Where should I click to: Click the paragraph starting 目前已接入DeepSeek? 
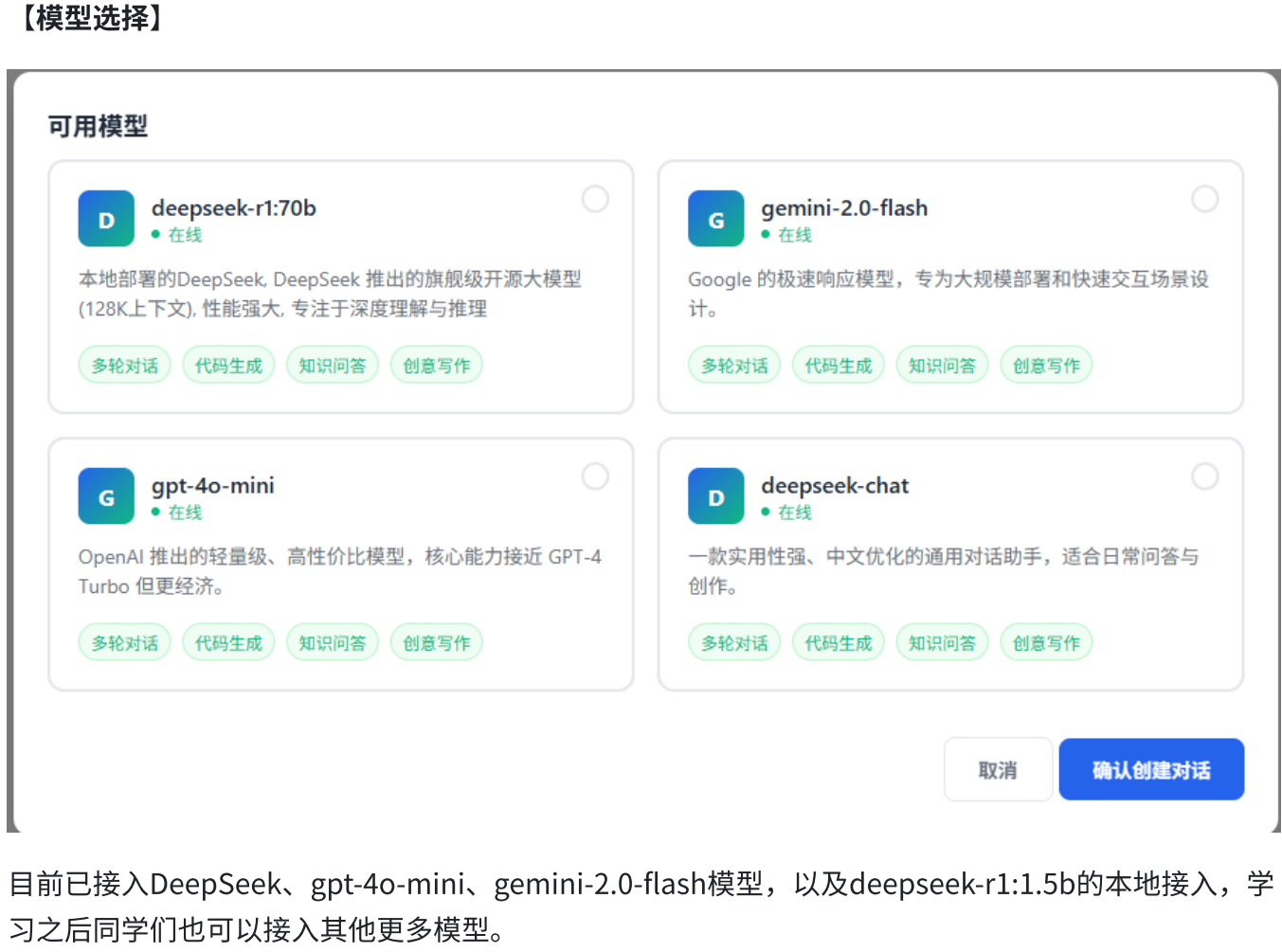tap(641, 907)
